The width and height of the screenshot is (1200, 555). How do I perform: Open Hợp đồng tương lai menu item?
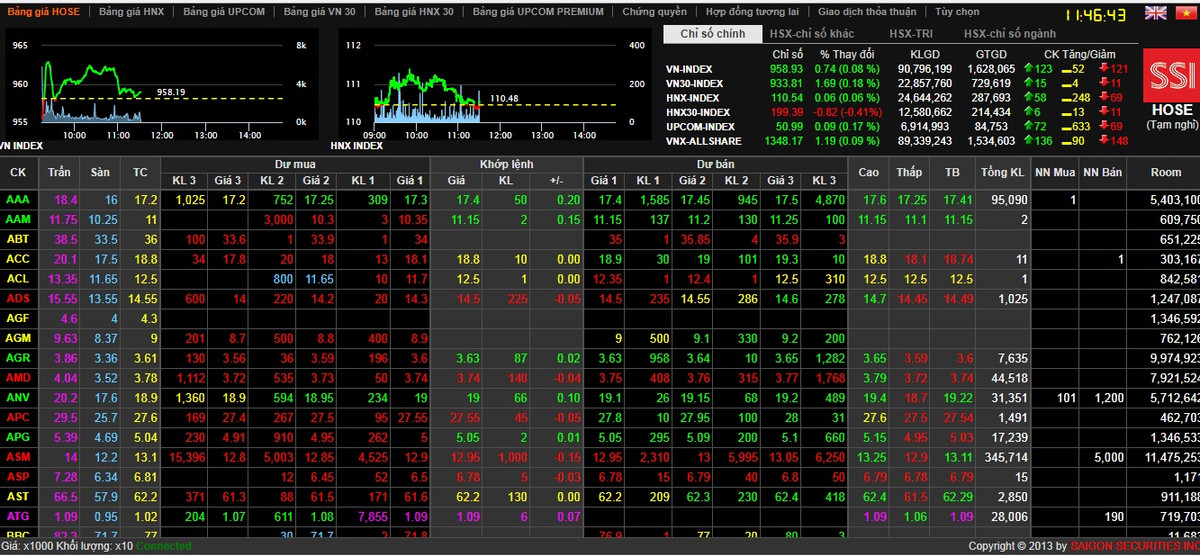pos(752,12)
